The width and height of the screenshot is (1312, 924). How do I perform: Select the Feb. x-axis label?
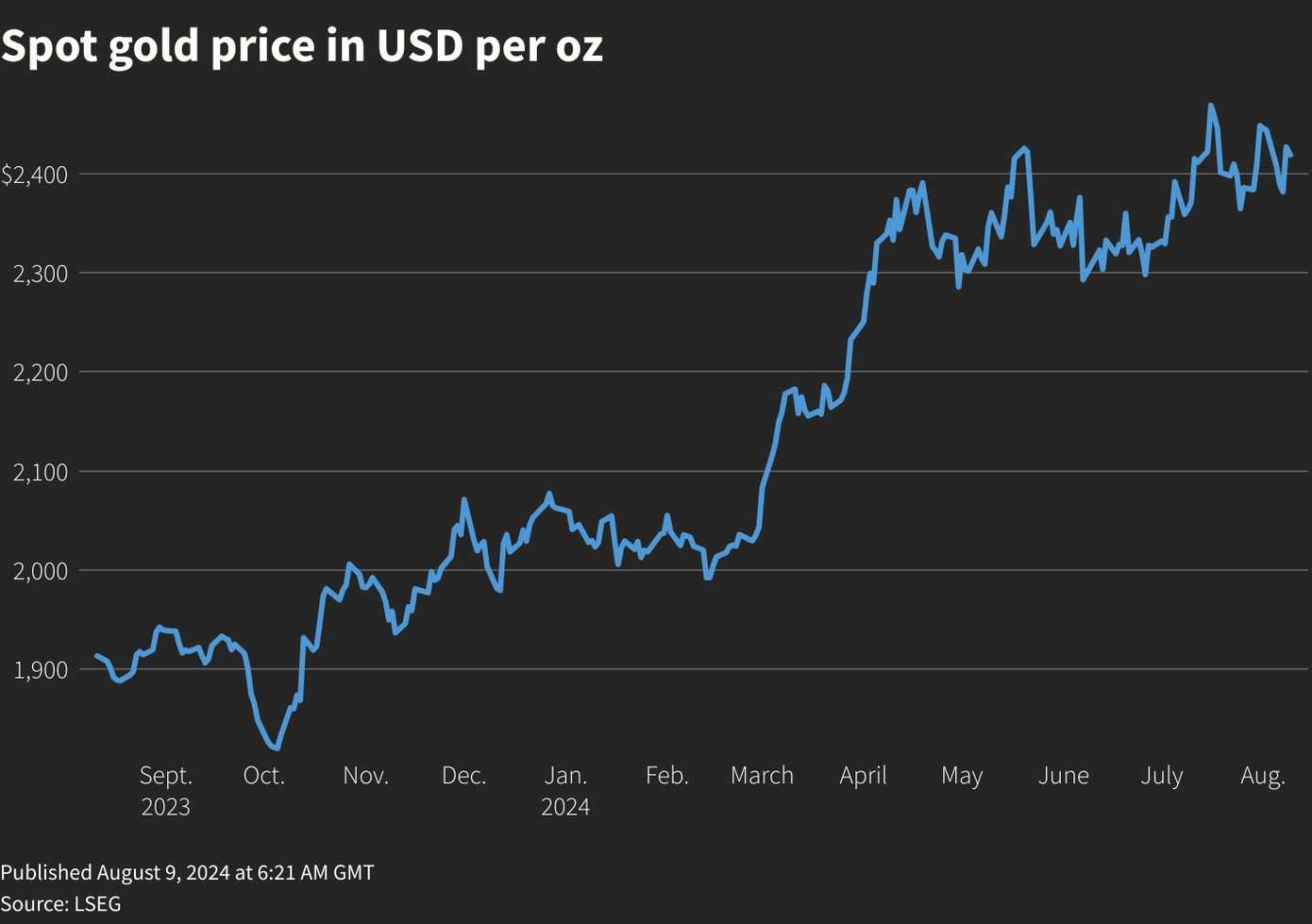666,776
